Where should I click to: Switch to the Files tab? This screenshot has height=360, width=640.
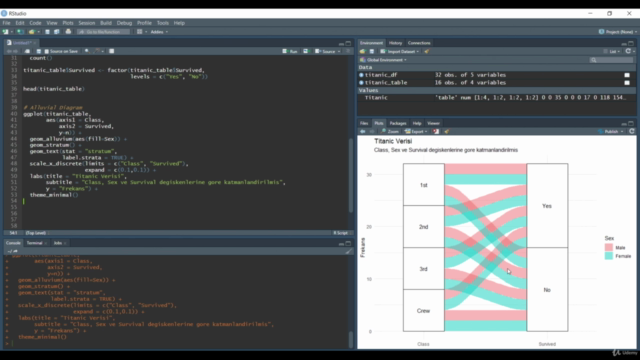pyautogui.click(x=364, y=123)
